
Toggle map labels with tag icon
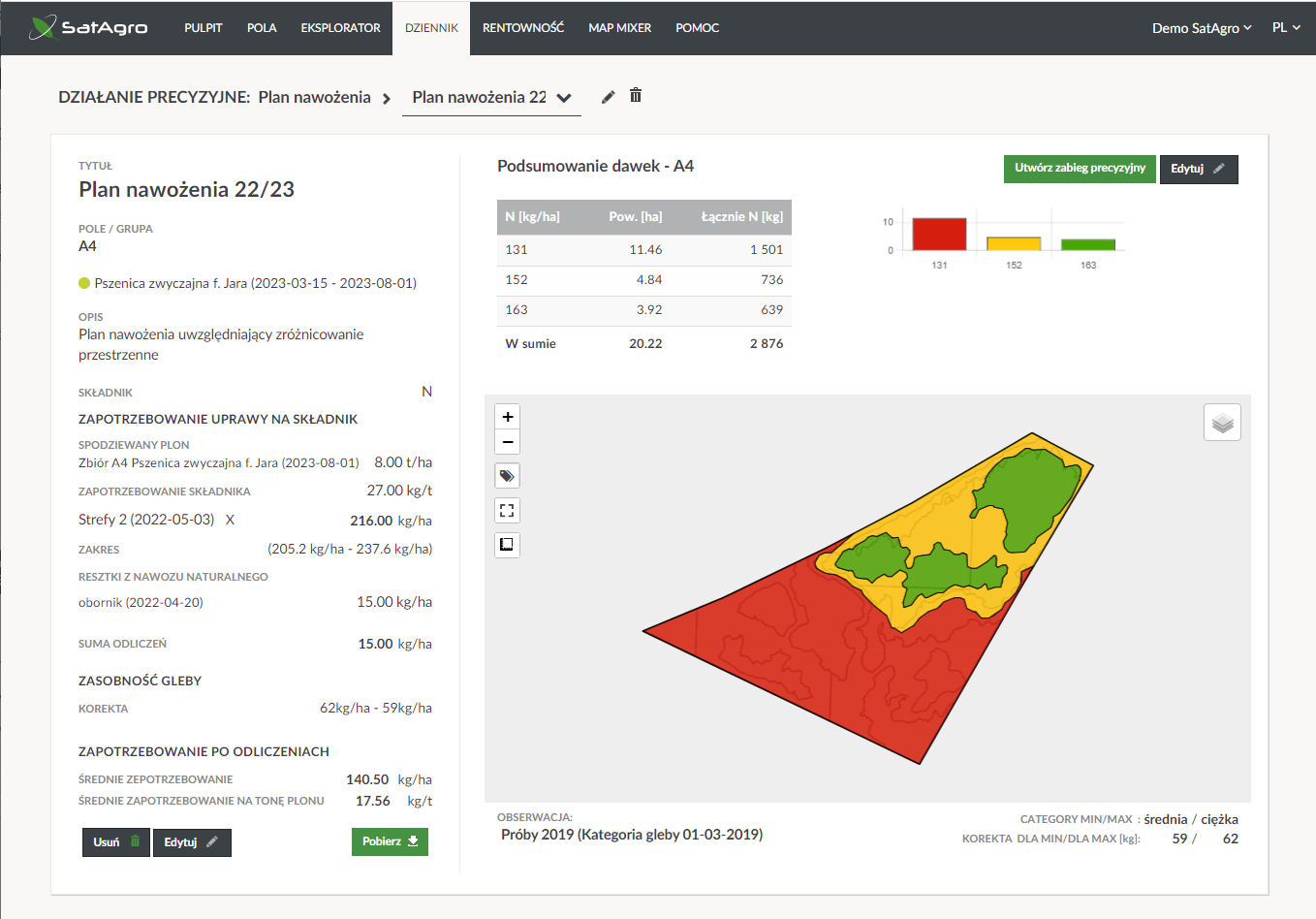[x=507, y=476]
